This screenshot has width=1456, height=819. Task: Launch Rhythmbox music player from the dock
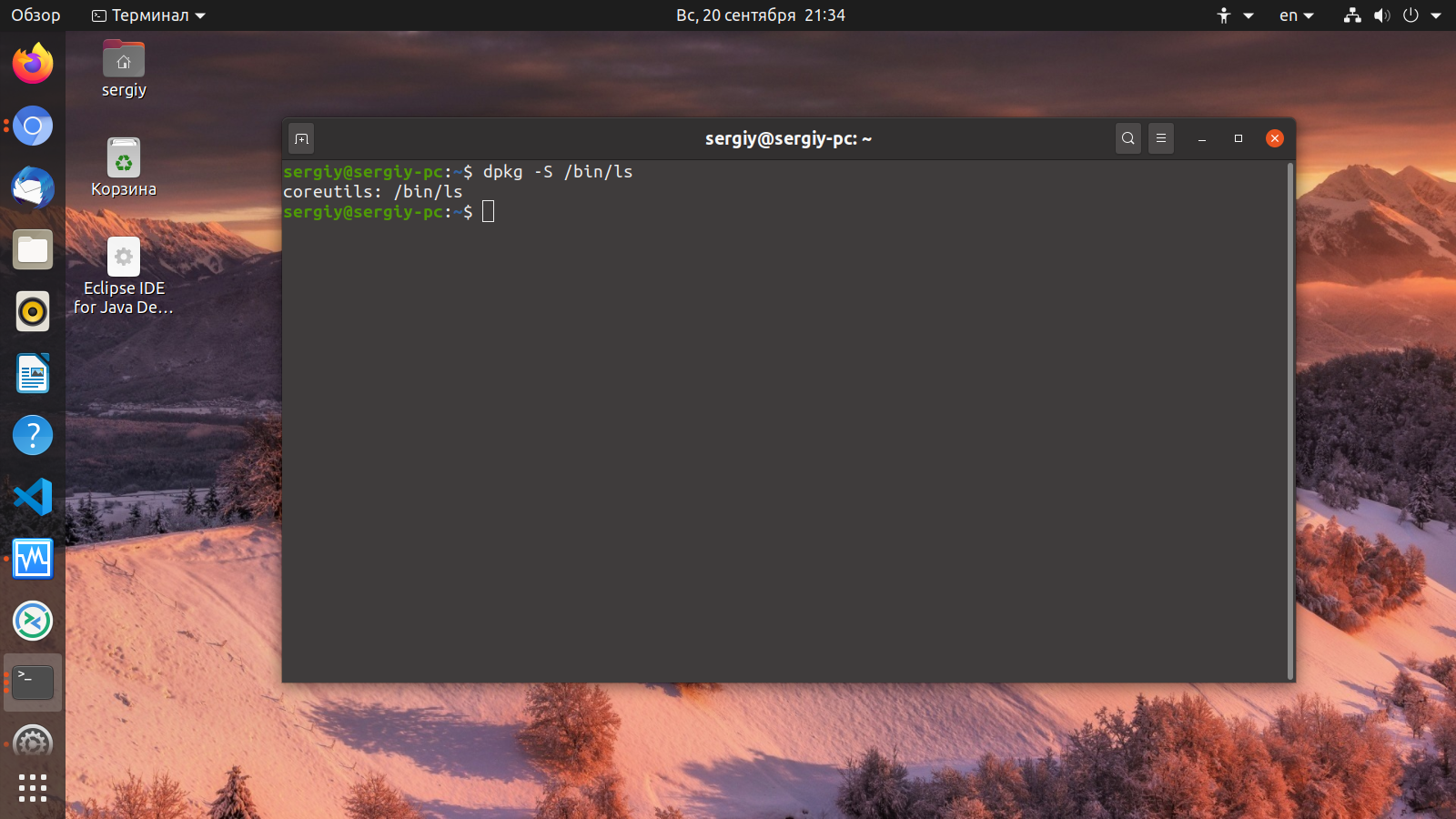pos(33,311)
